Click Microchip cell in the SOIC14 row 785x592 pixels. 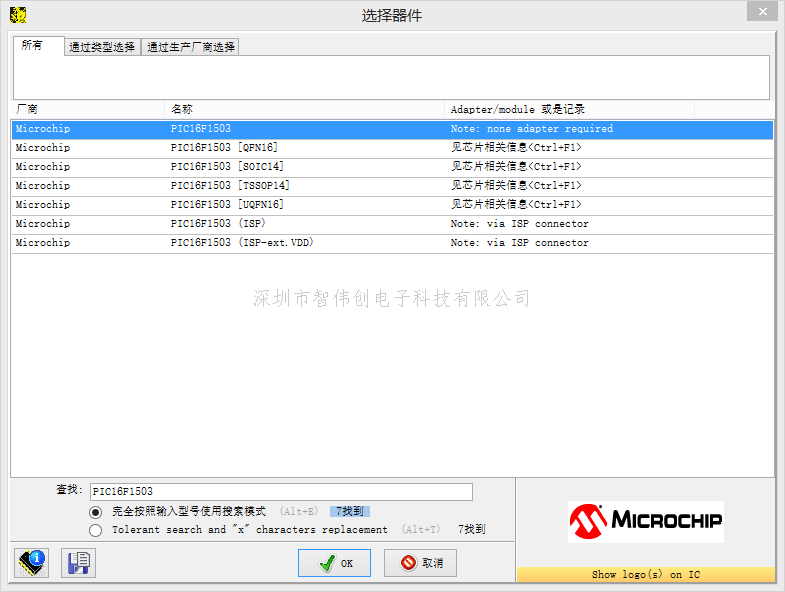coord(43,167)
